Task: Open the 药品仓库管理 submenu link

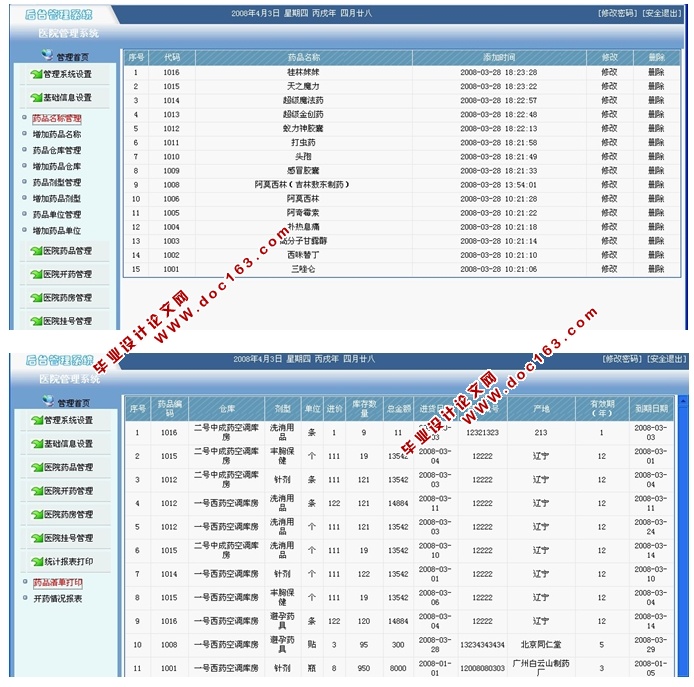Action: [57, 151]
